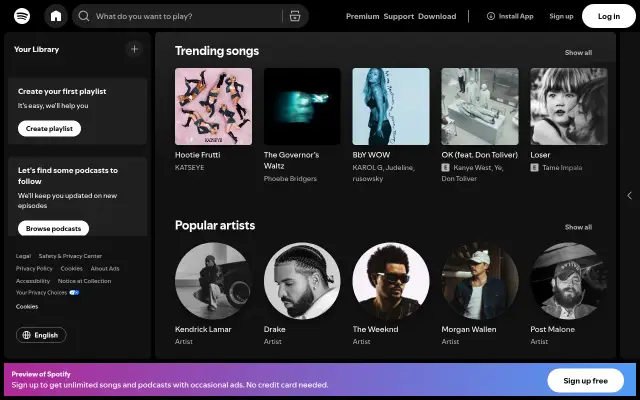Click the Log in button
The width and height of the screenshot is (640, 400).
(609, 16)
